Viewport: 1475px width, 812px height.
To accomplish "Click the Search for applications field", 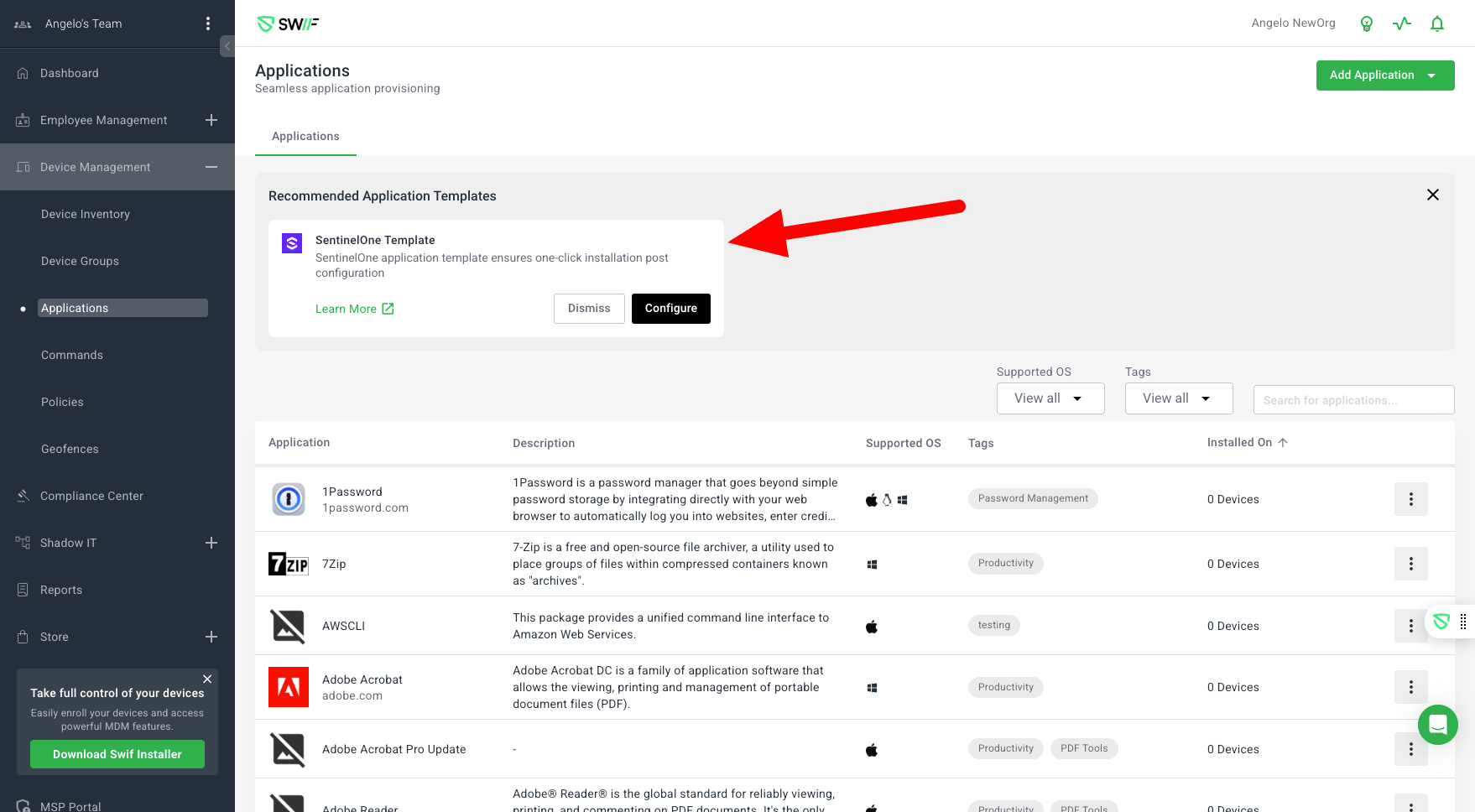I will (1353, 400).
